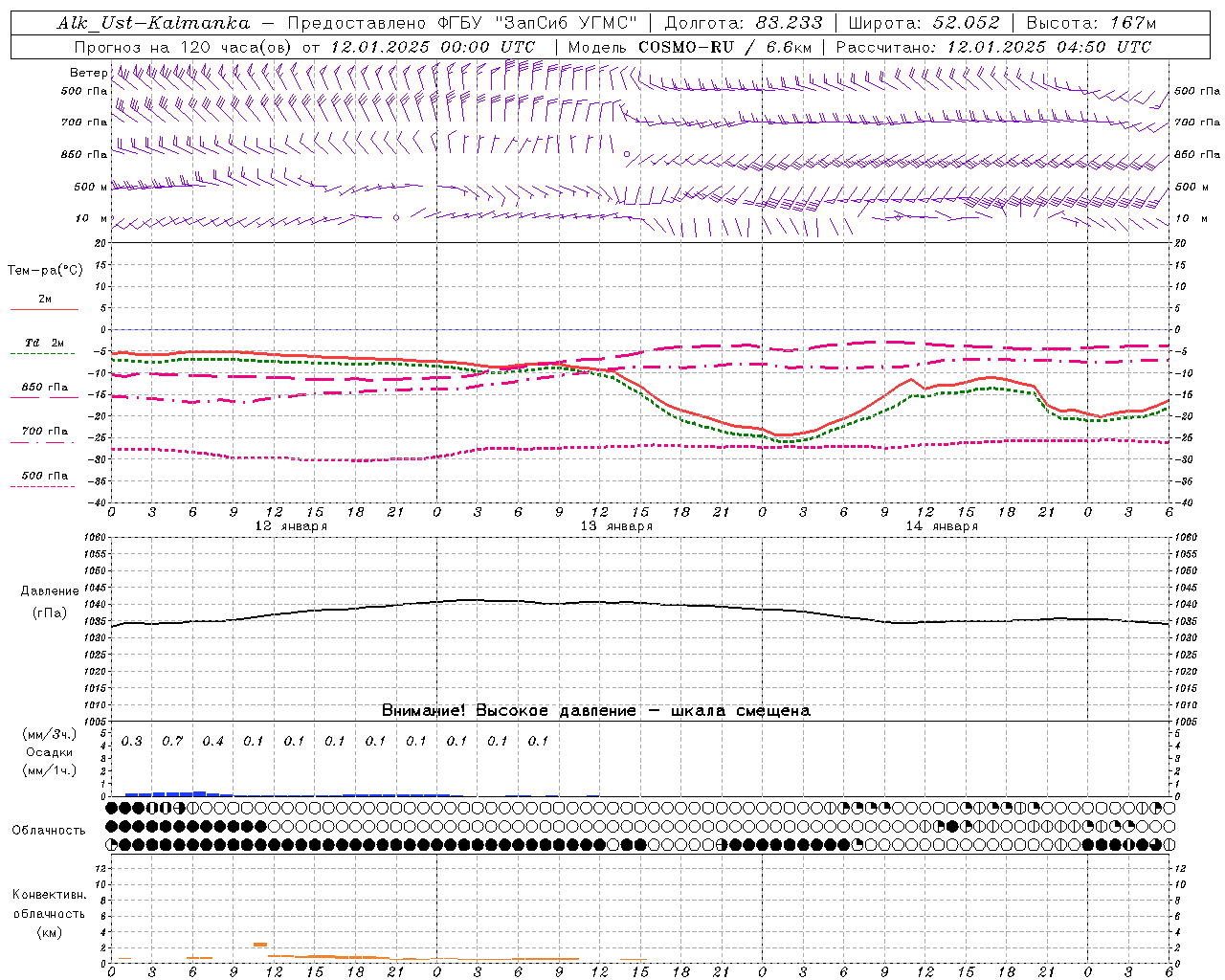Image resolution: width=1225 pixels, height=980 pixels.
Task: Click the 850 гПа temperature legend entry
Action: 45,388
